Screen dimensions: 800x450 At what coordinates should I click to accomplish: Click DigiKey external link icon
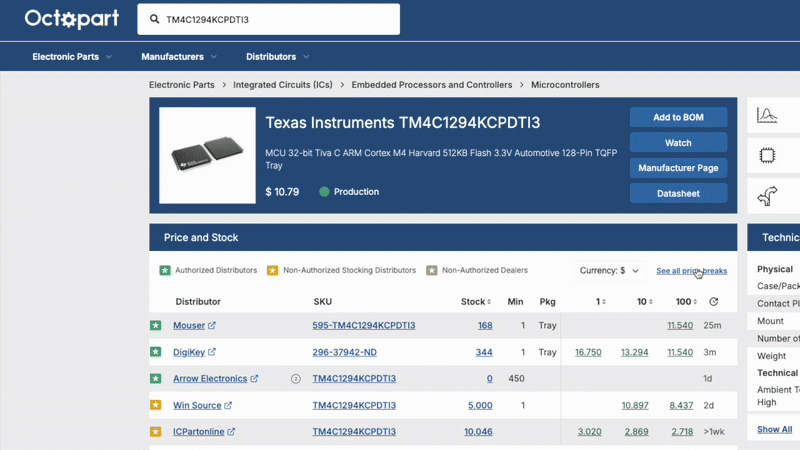coord(212,352)
